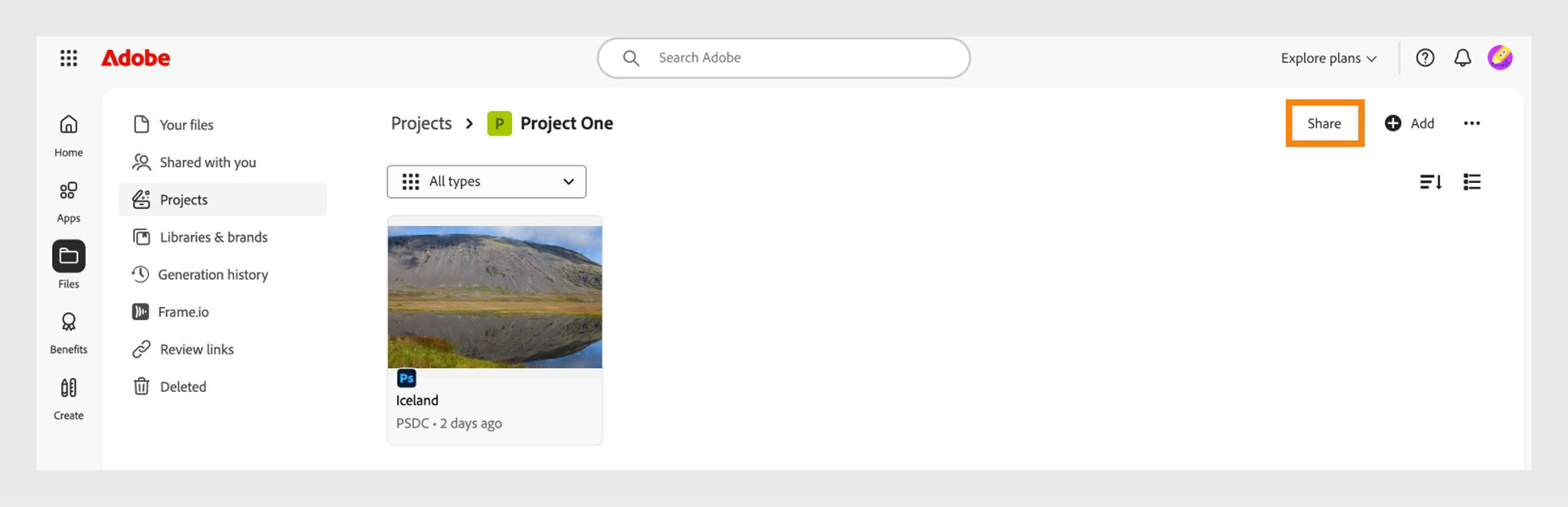Click the green Project One badge icon
This screenshot has width=1568, height=507.
[499, 123]
